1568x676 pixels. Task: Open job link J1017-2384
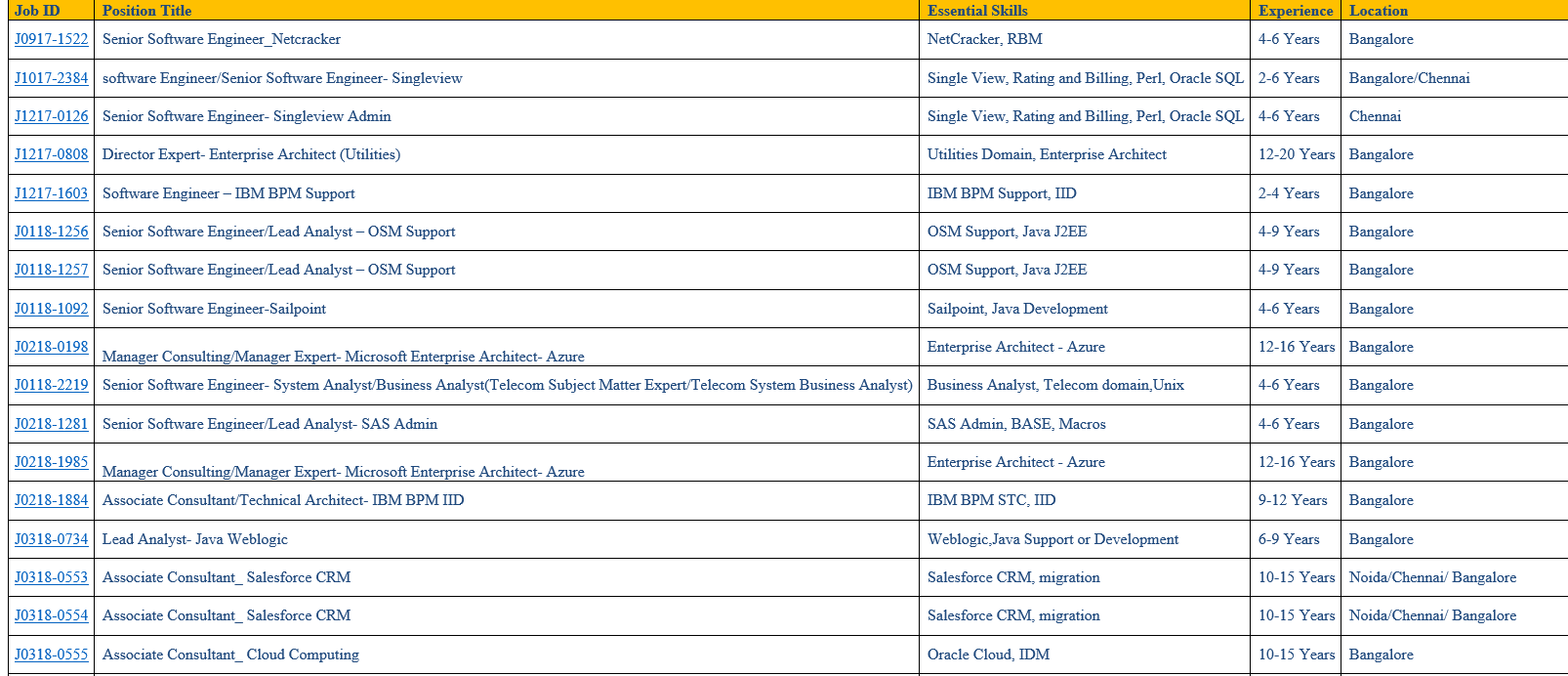pyautogui.click(x=51, y=78)
